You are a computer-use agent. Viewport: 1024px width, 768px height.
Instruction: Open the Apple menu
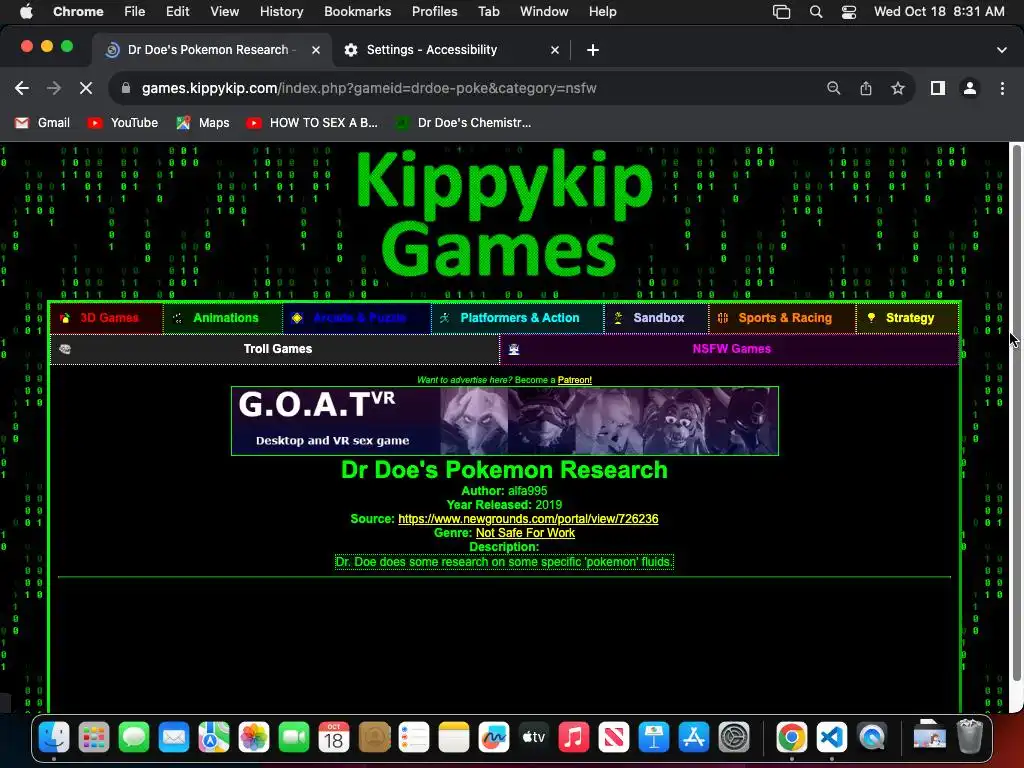click(x=26, y=12)
